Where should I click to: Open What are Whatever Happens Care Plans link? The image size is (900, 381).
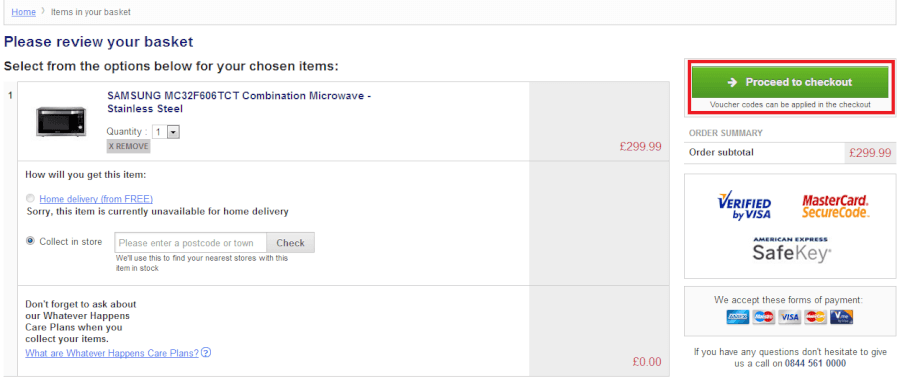coord(112,353)
